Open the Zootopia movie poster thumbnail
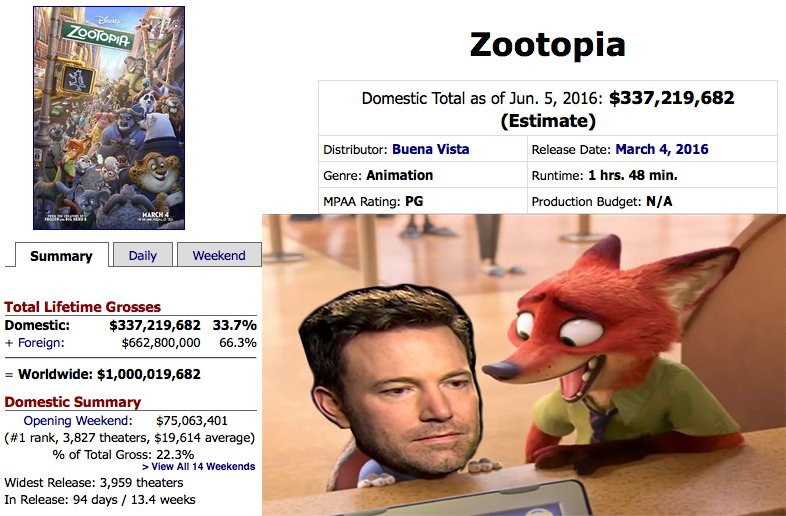Screen dimensions: 786x516 point(109,118)
